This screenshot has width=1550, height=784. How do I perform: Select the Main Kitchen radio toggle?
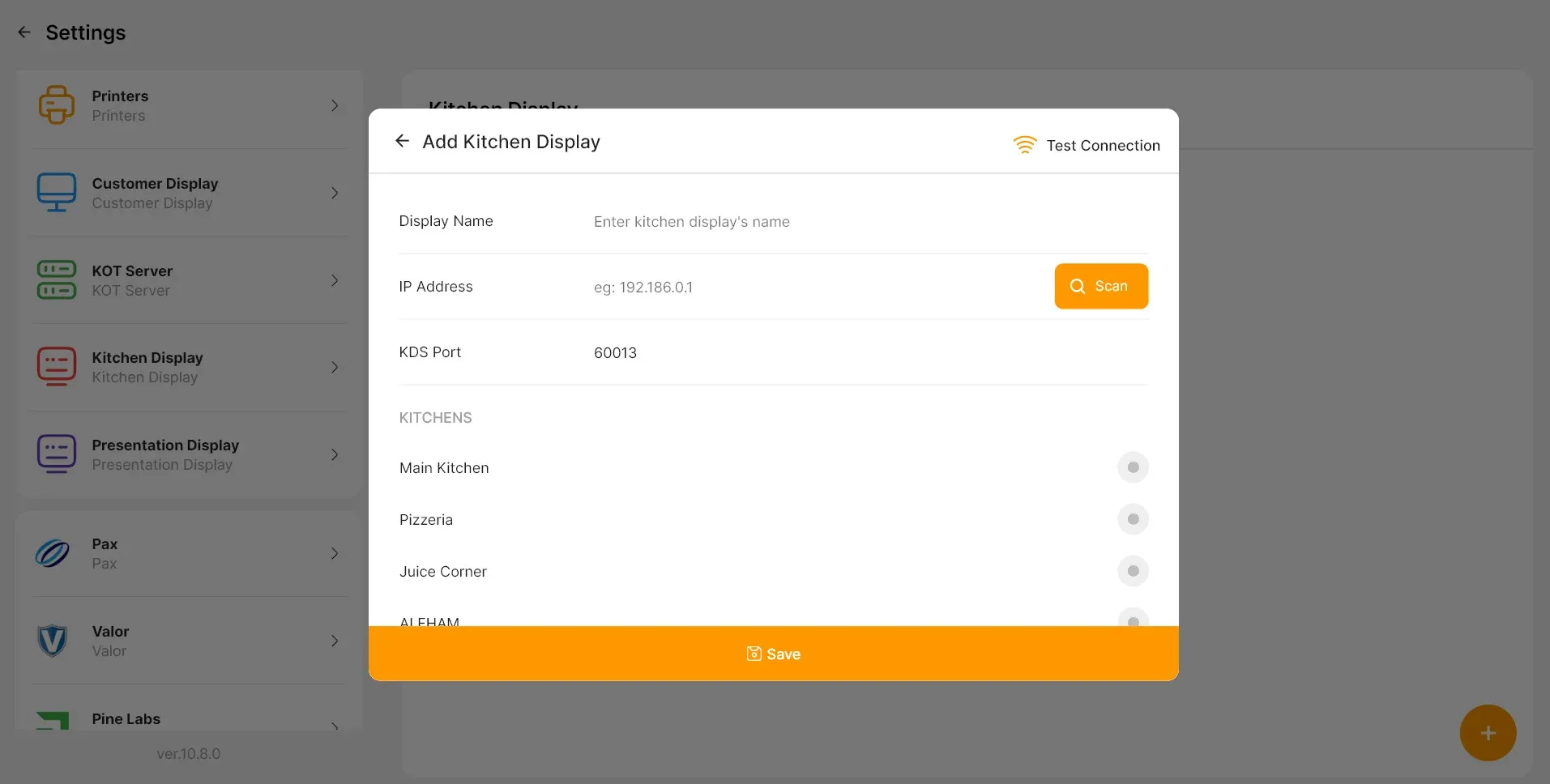click(x=1133, y=467)
